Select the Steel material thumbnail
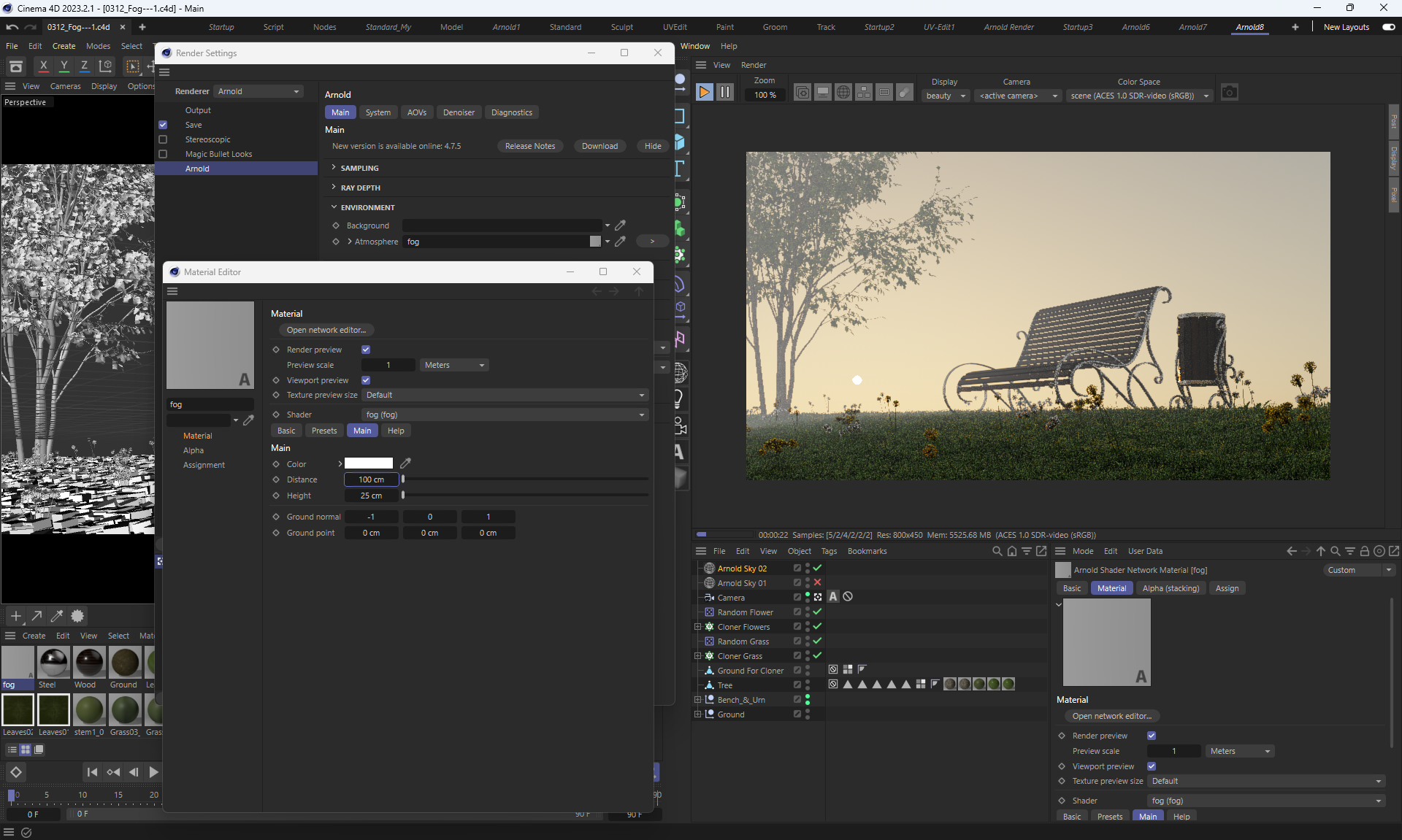Screen dimensions: 1402x840 click(53, 663)
